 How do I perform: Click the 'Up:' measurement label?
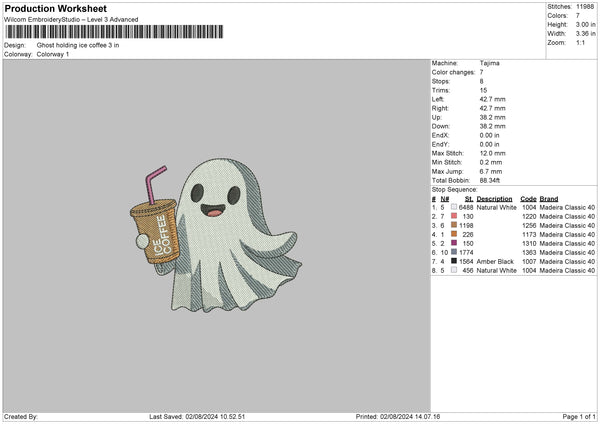[437, 117]
